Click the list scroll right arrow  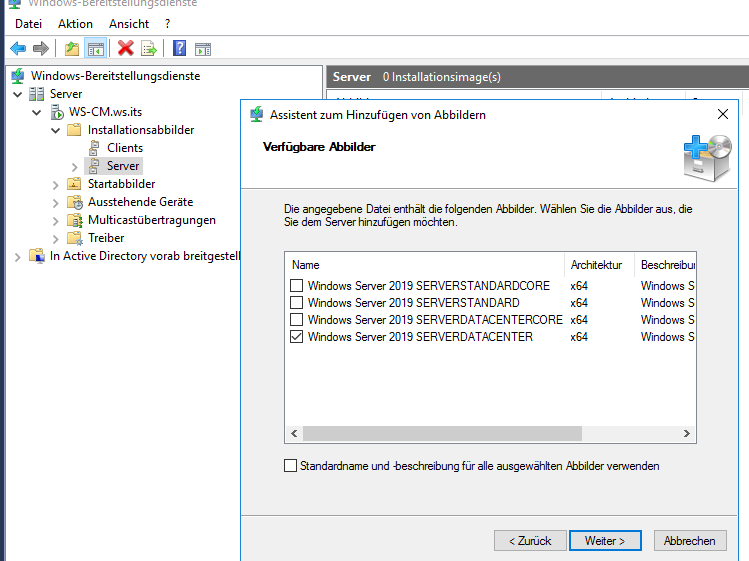(x=686, y=433)
